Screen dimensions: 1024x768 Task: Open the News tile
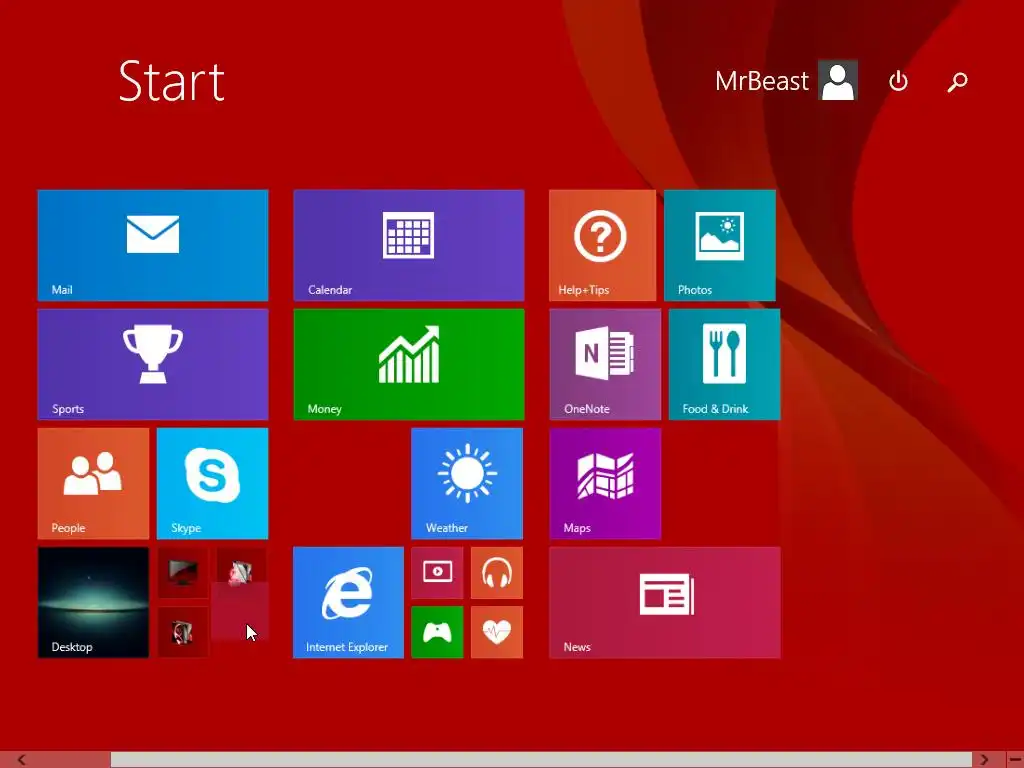coord(665,603)
